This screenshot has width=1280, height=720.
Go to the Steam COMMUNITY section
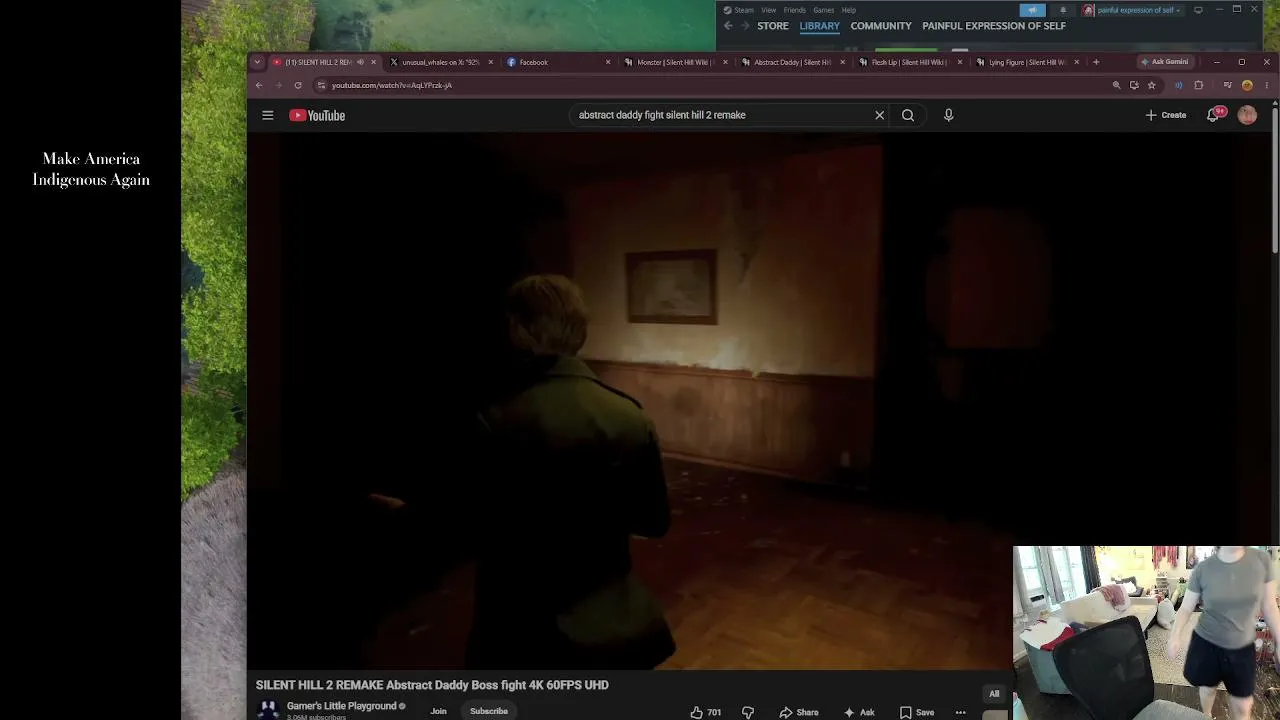click(x=881, y=26)
